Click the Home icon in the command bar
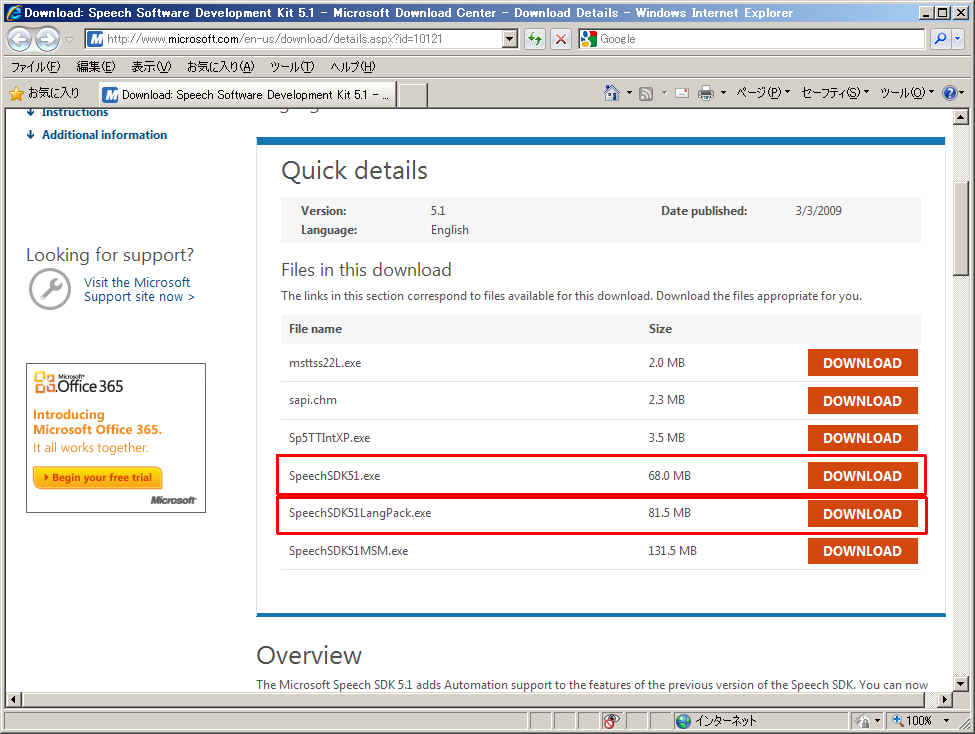 click(x=612, y=93)
